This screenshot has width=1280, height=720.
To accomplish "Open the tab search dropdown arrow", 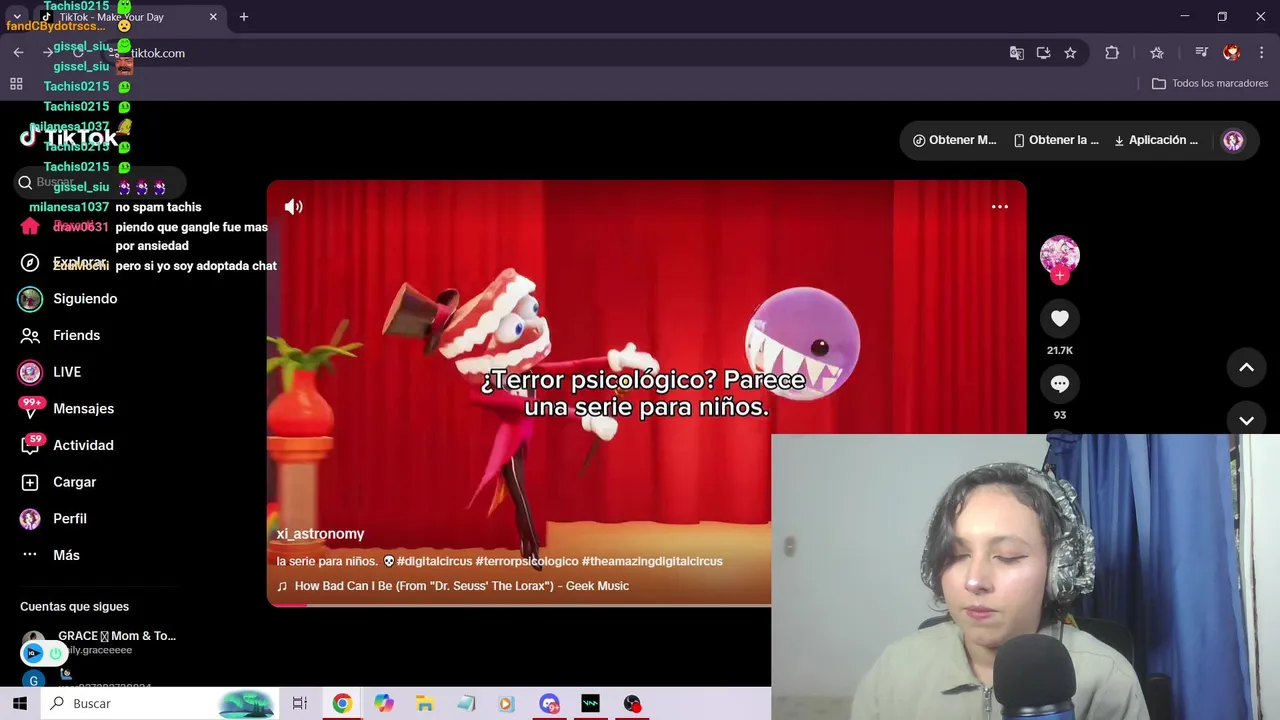I will (17, 17).
